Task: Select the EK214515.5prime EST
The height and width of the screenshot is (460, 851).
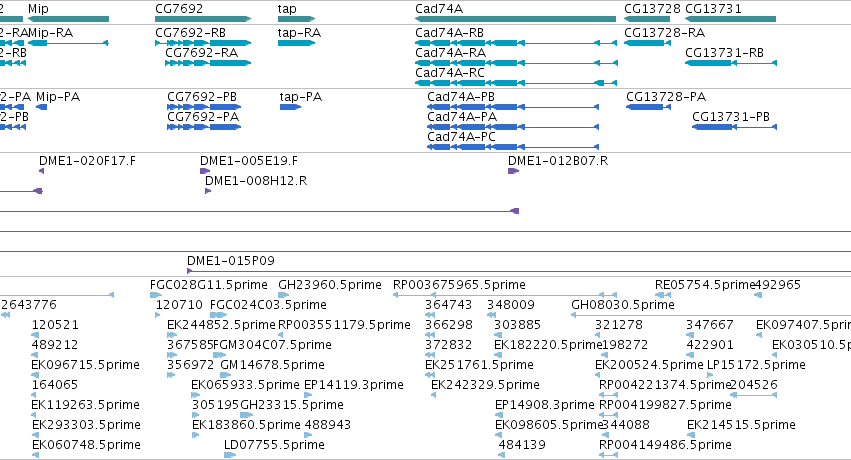Action: coord(691,435)
